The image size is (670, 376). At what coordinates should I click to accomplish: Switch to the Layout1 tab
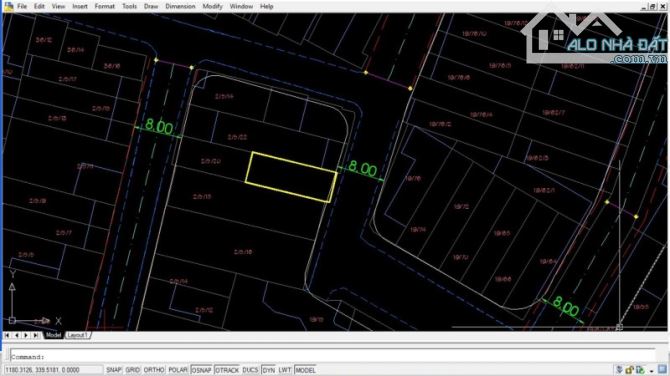[x=78, y=335]
